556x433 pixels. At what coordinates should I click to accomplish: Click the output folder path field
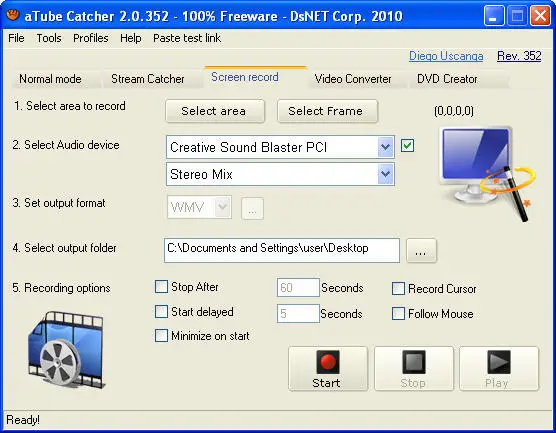282,250
